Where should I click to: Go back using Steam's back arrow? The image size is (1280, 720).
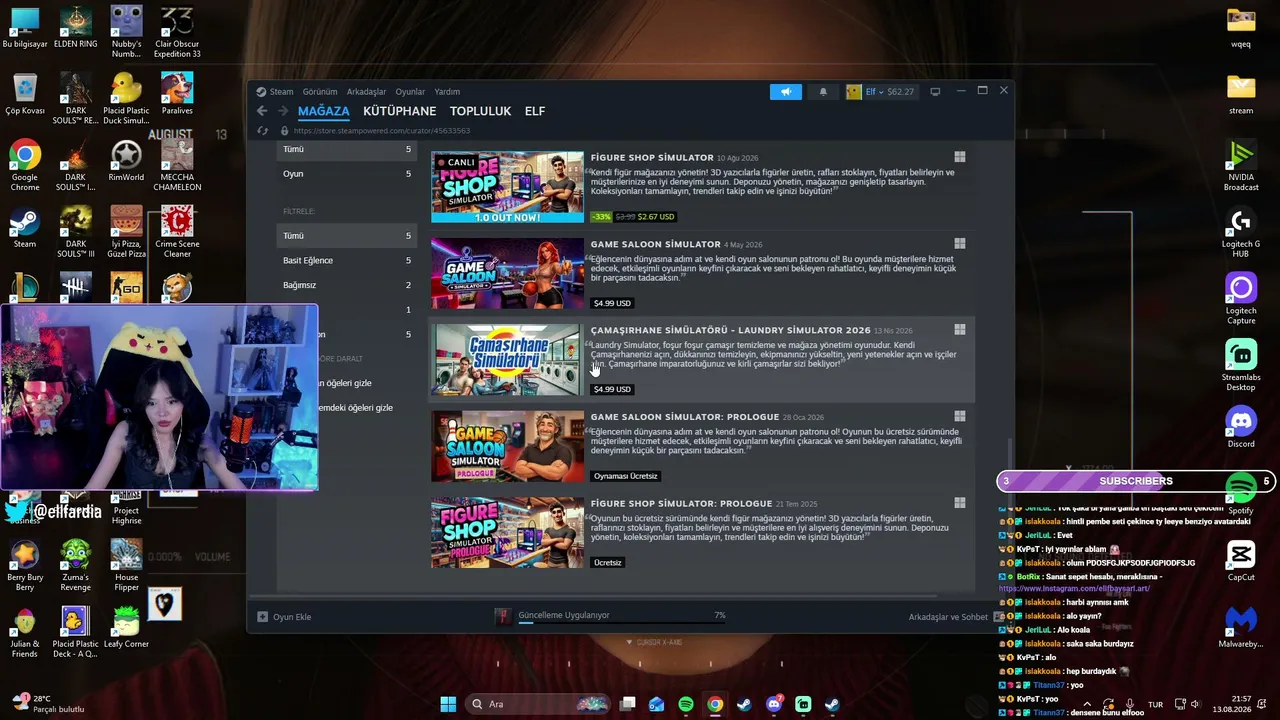pos(262,111)
